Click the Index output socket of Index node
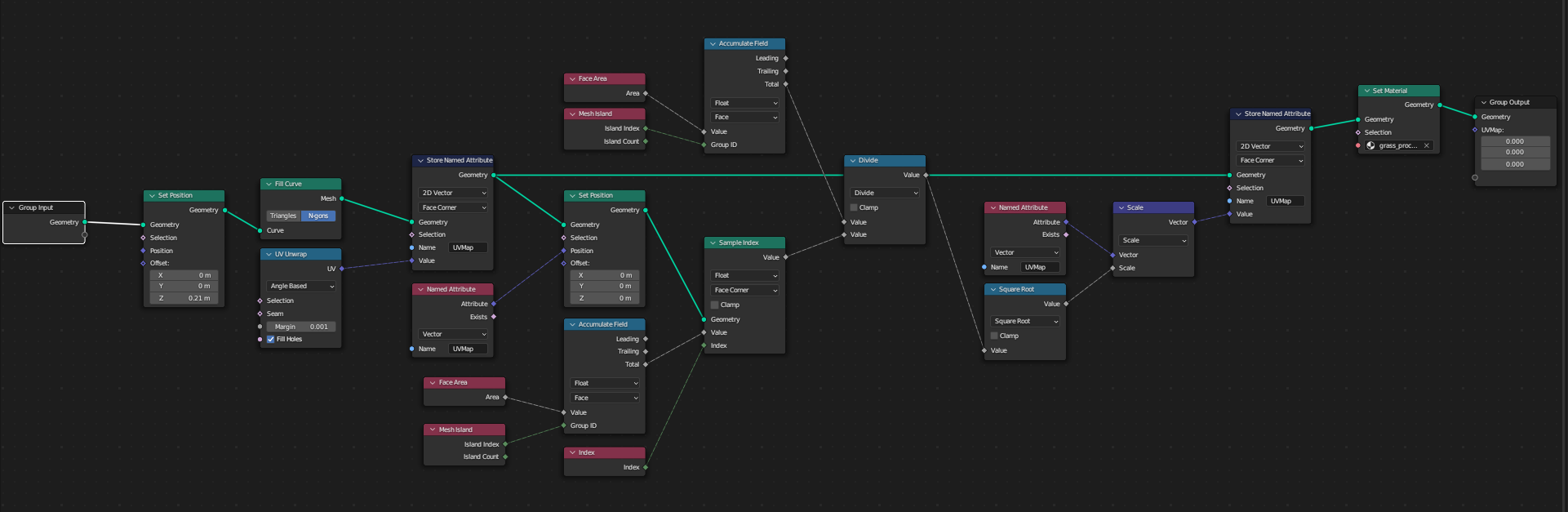1568x512 pixels. [x=646, y=467]
